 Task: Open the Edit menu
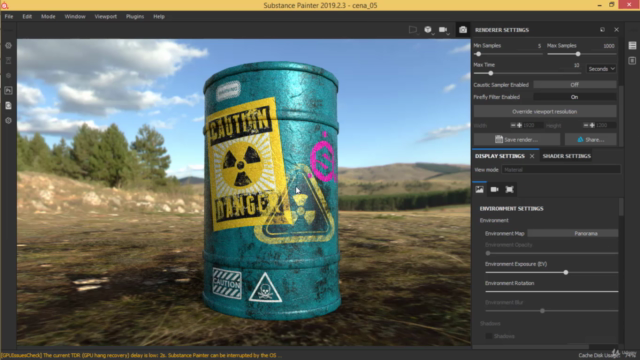27,17
